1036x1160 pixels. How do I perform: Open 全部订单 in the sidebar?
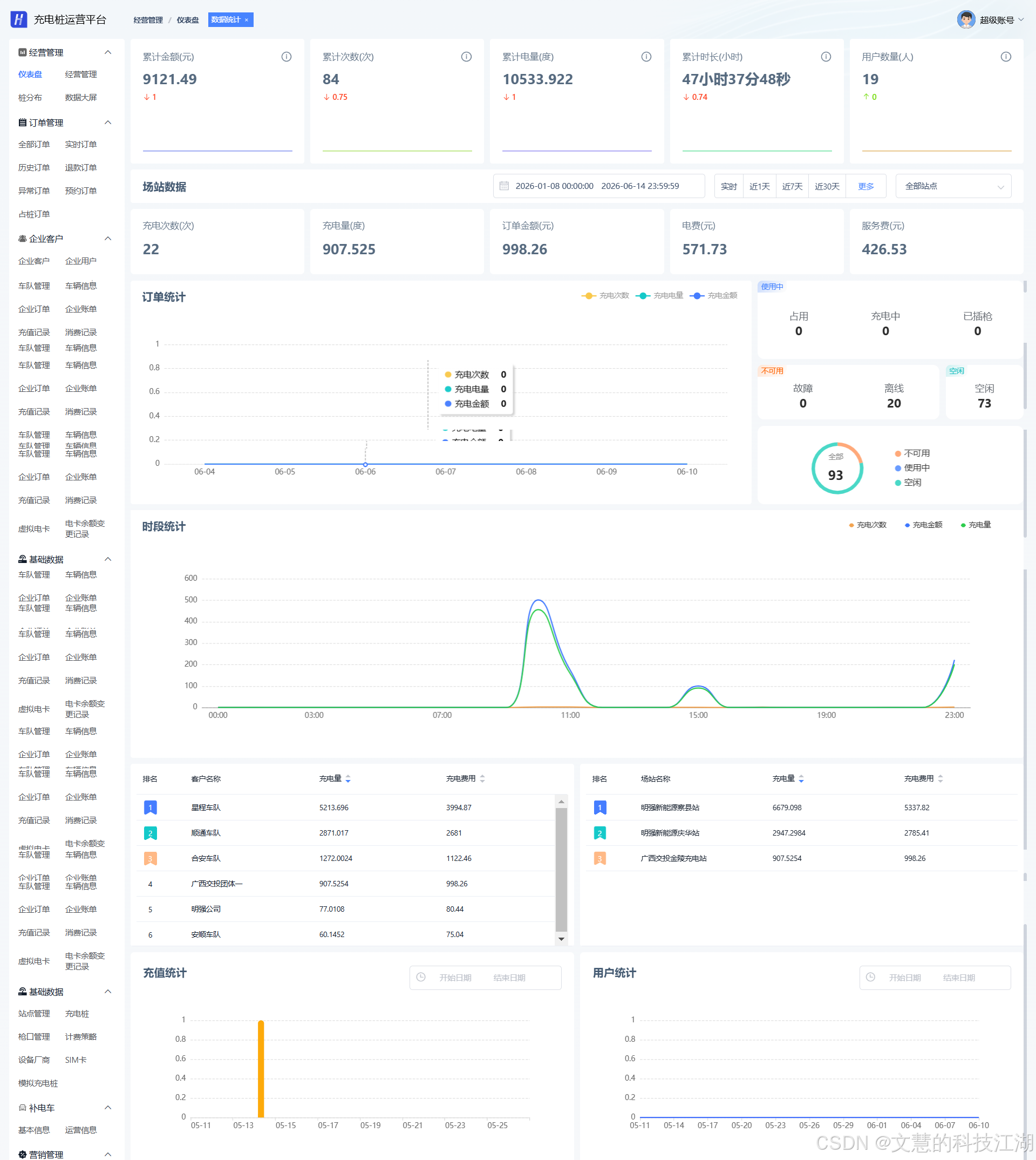[34, 144]
